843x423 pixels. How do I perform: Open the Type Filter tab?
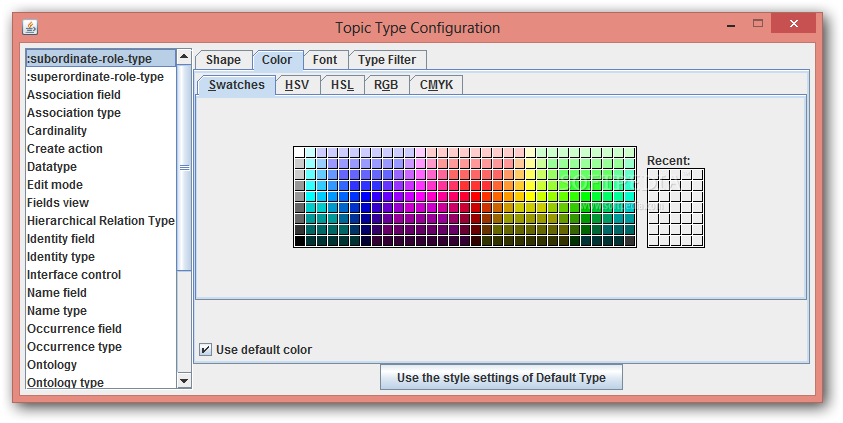[387, 60]
